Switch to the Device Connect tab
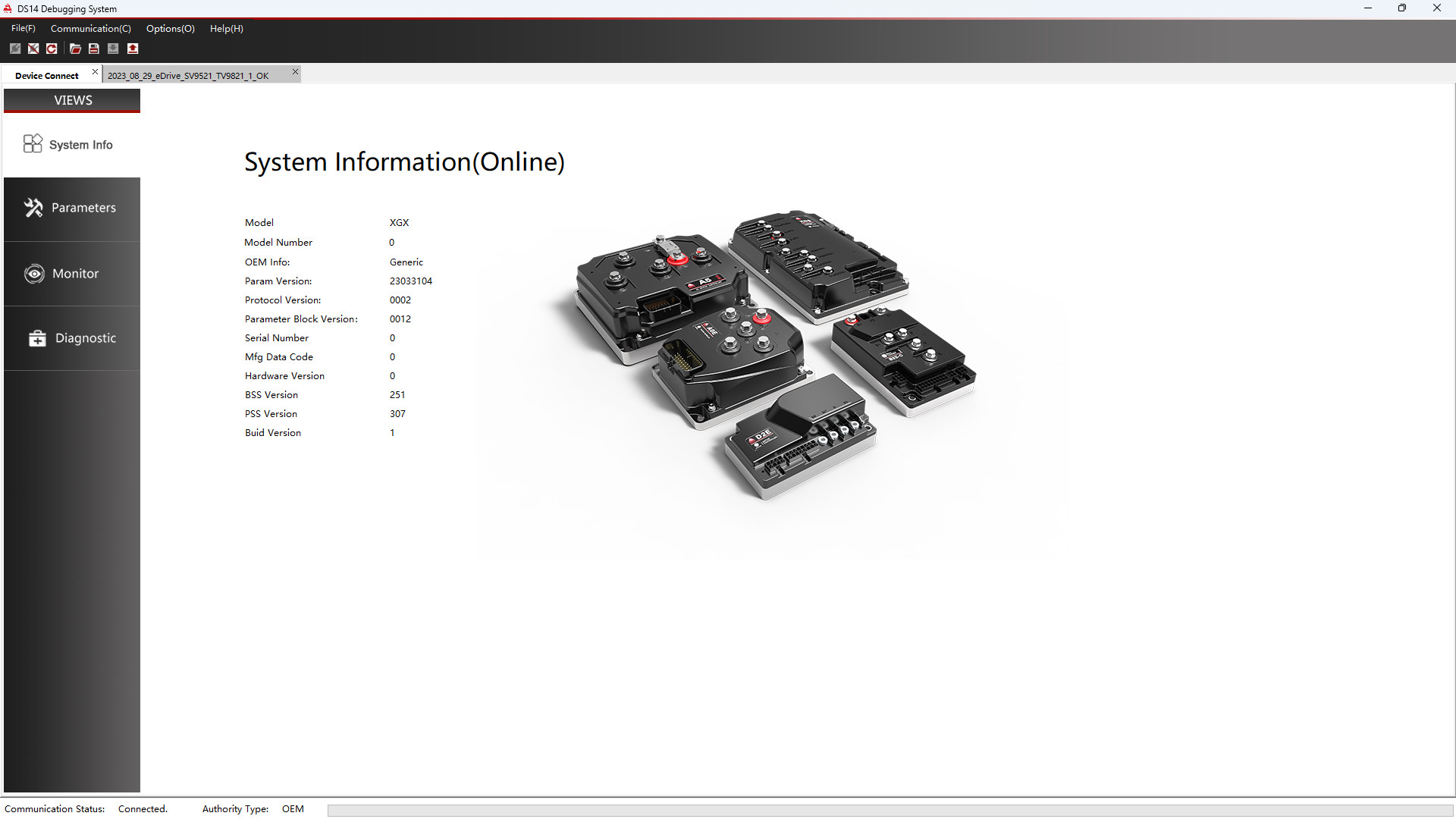 (45, 75)
